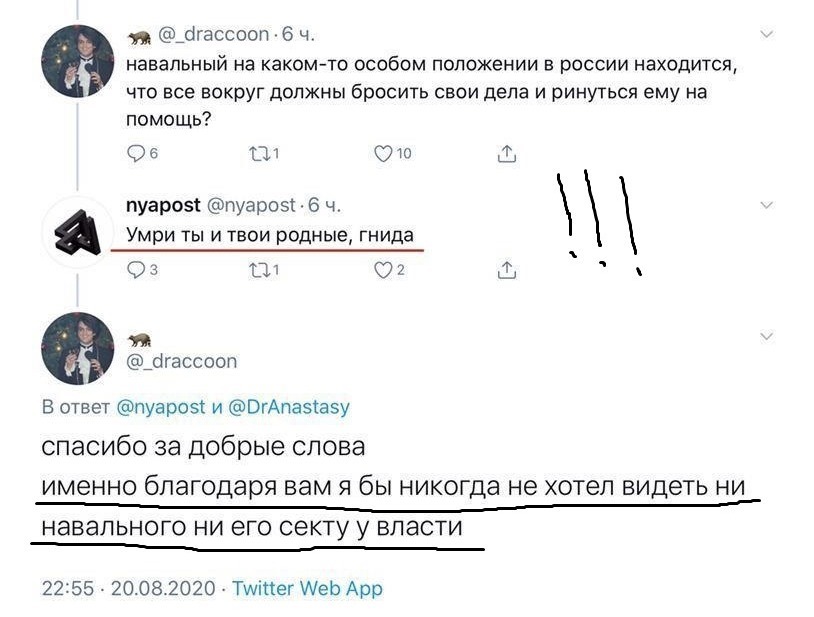Open the @nyapost mention in the reply line

160,407
